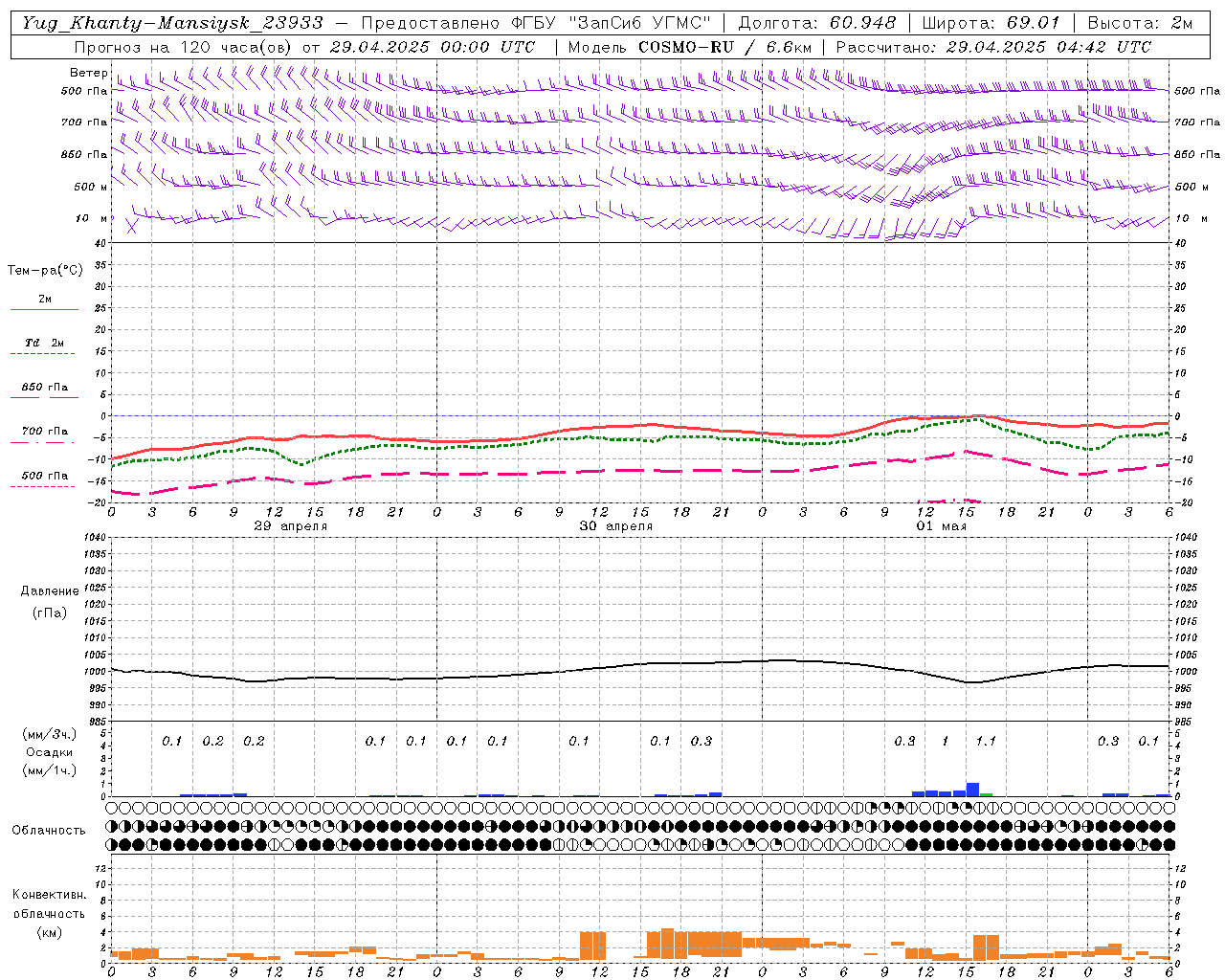Screen dimensions: 1225x980
Task: Click the 985 label on the right pressure axis
Action: click(1185, 722)
